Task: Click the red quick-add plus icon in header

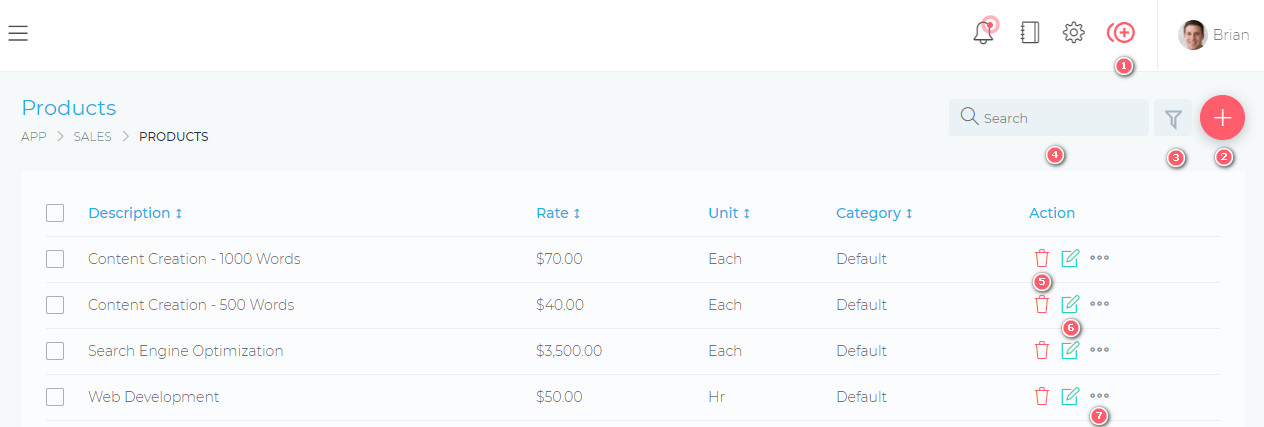Action: click(x=1121, y=33)
